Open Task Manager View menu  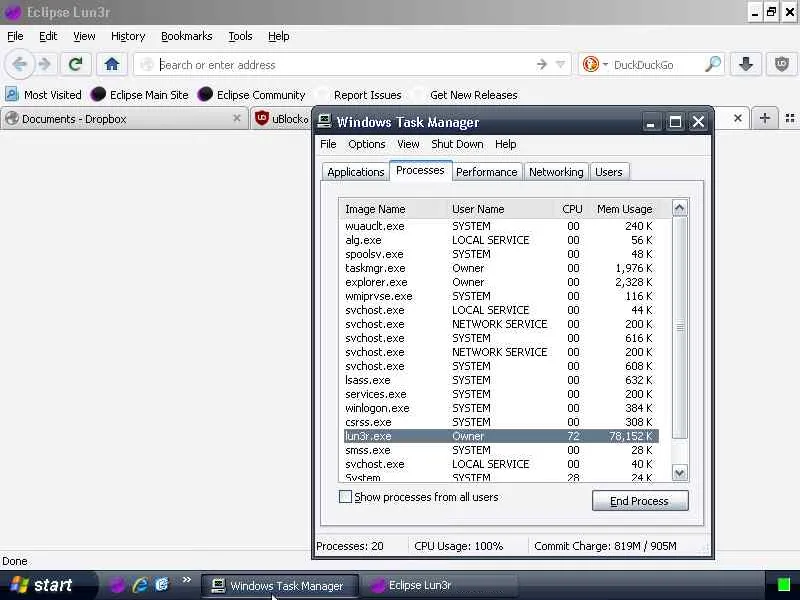click(408, 144)
